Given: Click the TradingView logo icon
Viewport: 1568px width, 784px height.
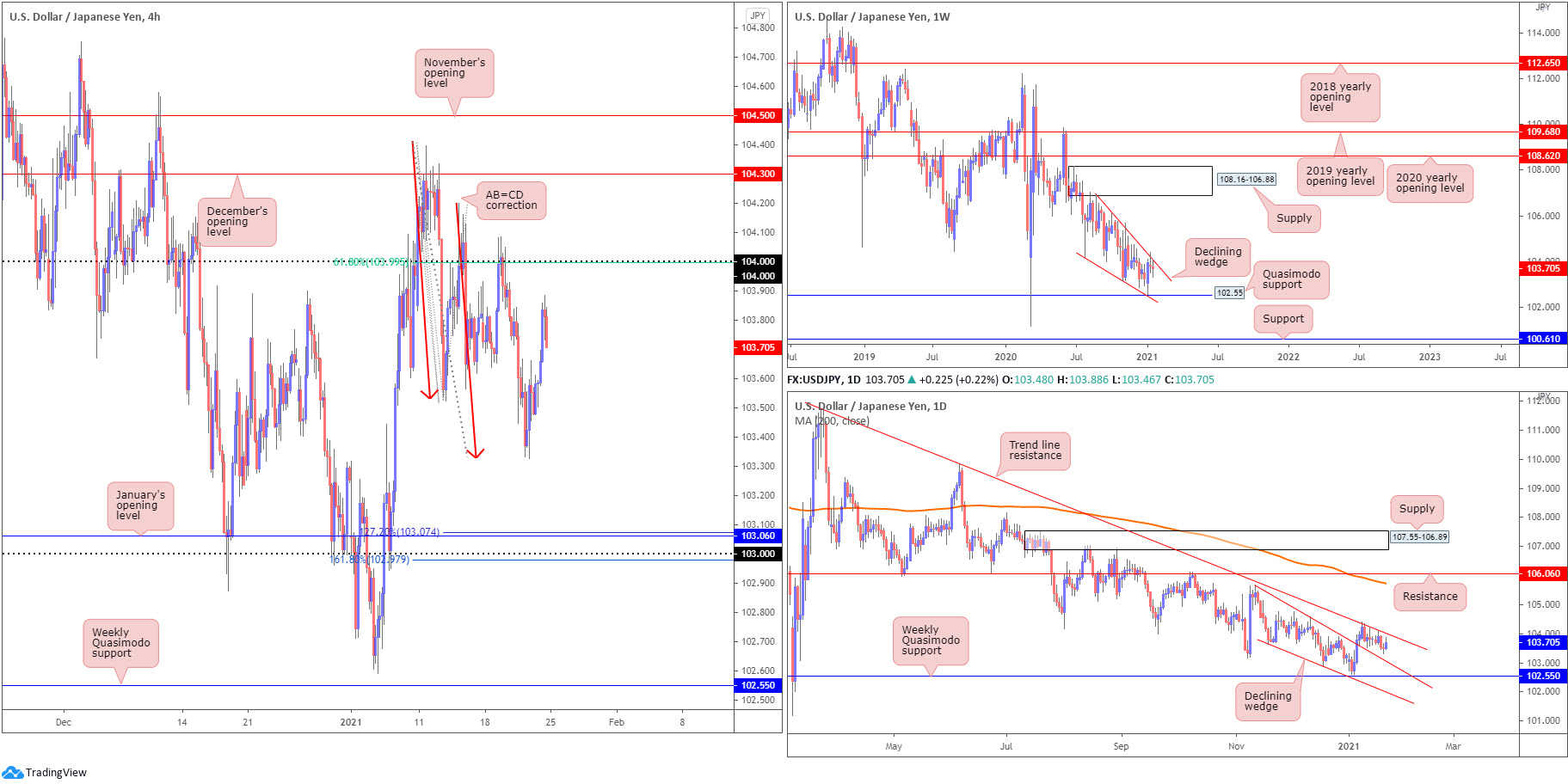Looking at the screenshot, I should [x=12, y=772].
